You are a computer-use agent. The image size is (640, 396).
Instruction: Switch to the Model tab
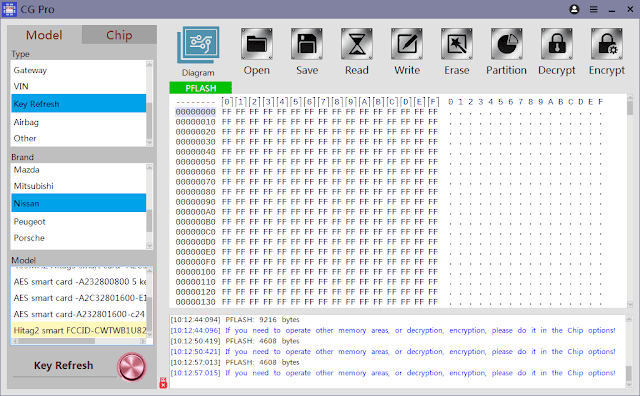(44, 35)
